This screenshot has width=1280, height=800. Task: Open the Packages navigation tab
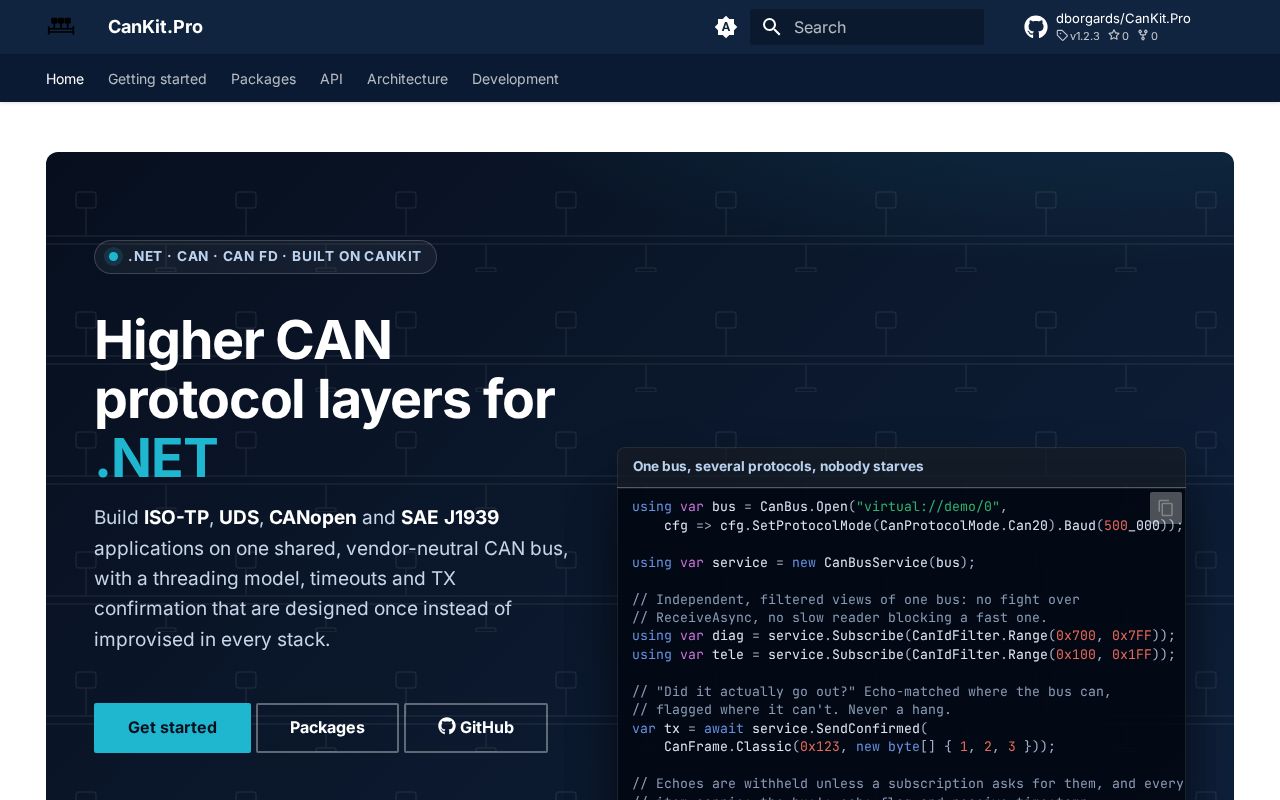[x=263, y=79]
